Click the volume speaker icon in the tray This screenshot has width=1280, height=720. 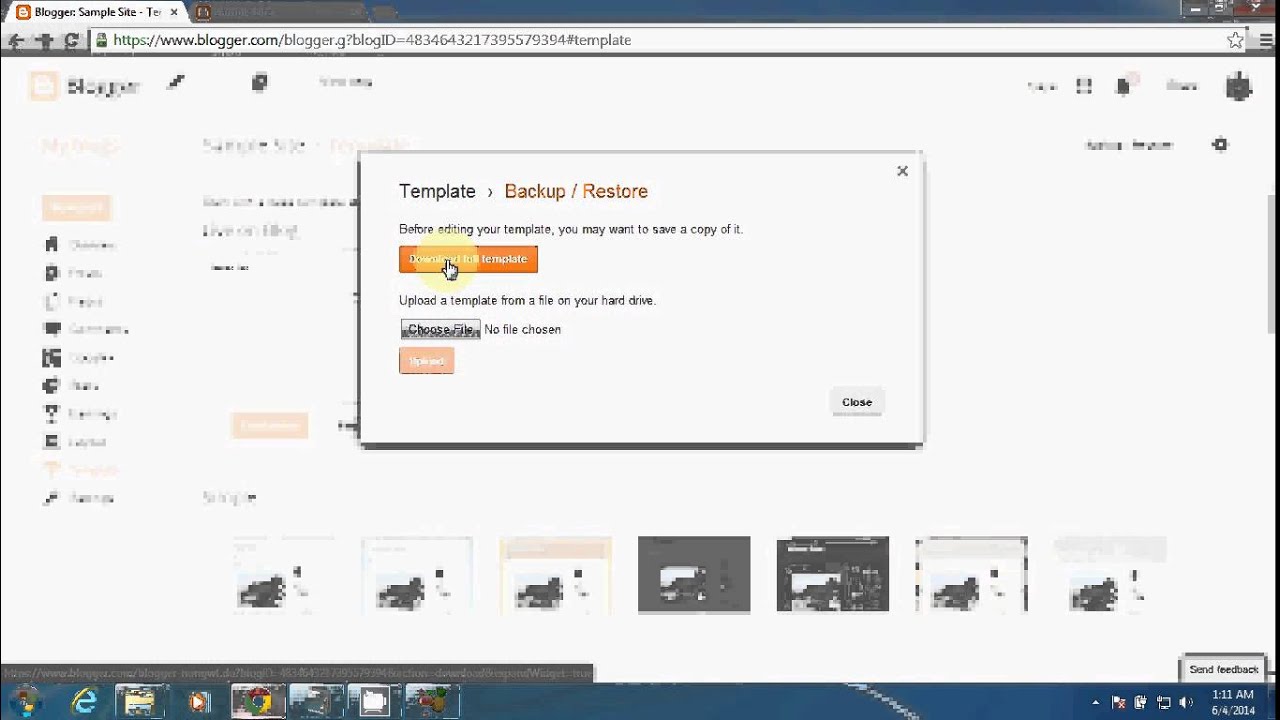[x=1186, y=702]
